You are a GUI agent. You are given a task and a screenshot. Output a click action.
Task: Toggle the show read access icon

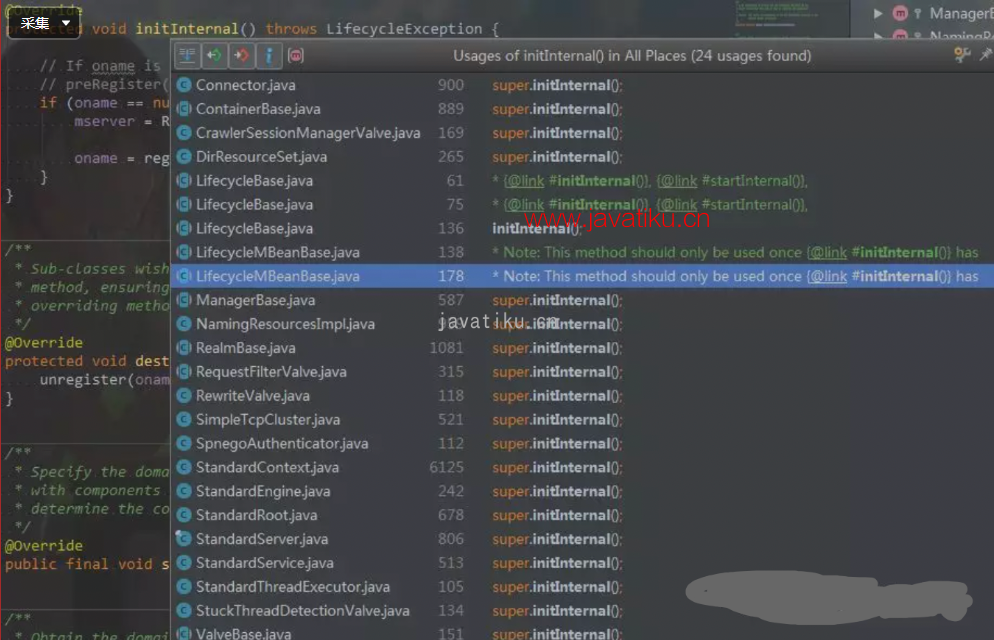[x=214, y=56]
